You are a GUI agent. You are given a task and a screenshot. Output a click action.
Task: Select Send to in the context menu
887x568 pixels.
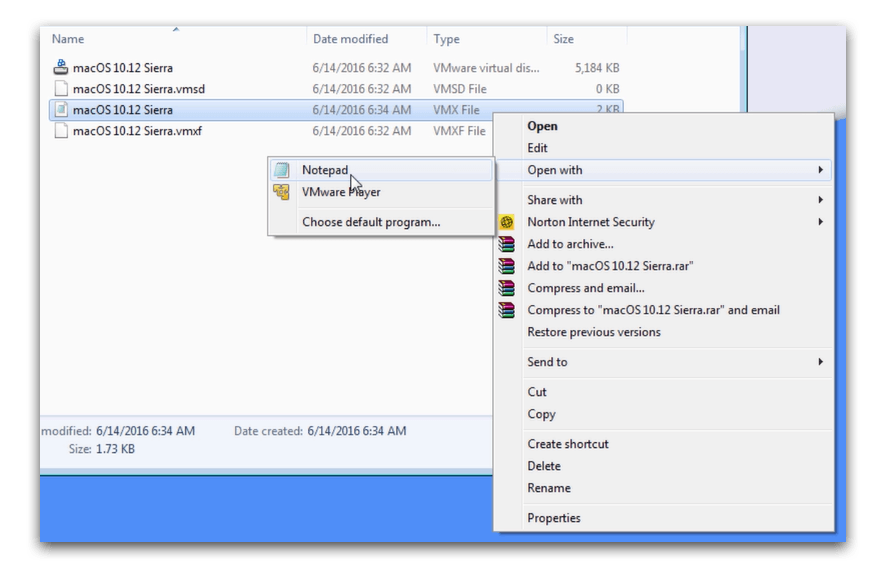tap(663, 362)
